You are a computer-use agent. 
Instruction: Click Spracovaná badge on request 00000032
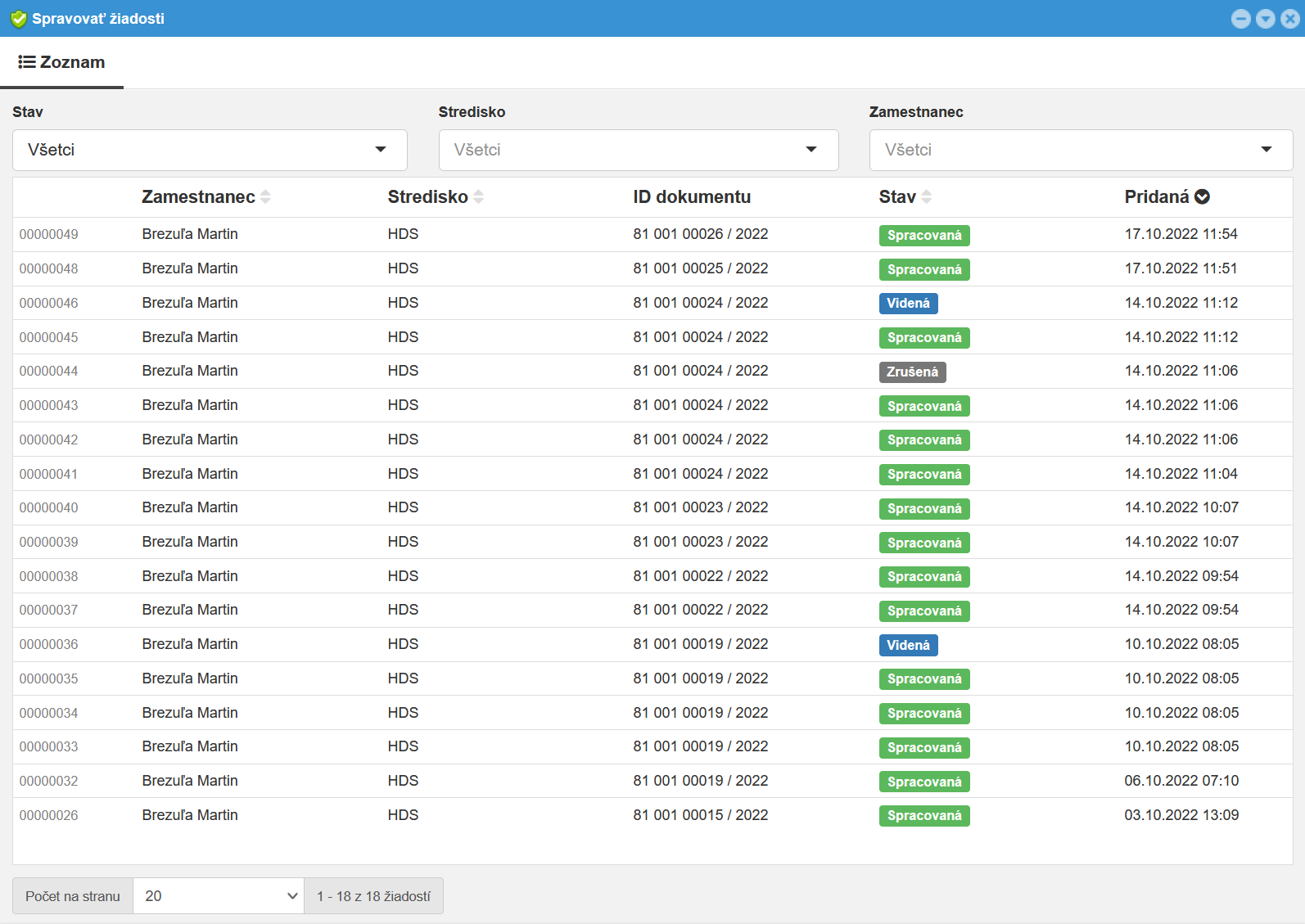click(924, 782)
